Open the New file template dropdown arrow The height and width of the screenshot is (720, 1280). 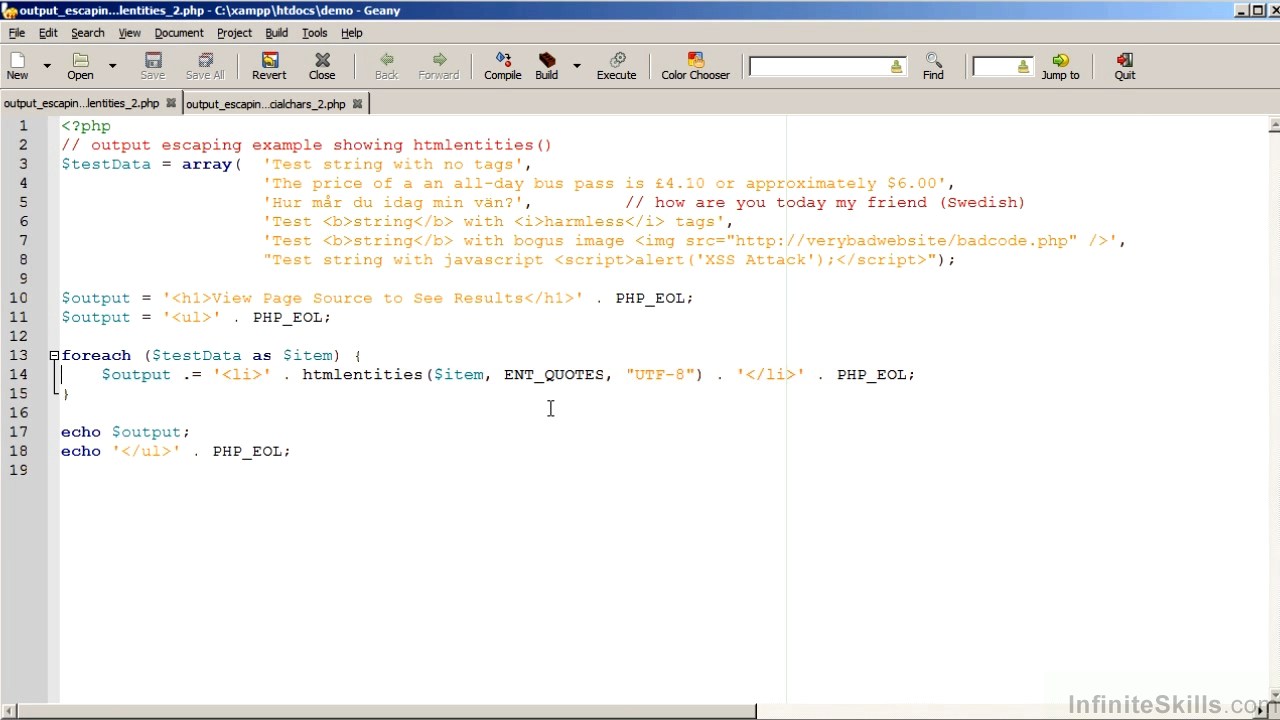point(46,66)
